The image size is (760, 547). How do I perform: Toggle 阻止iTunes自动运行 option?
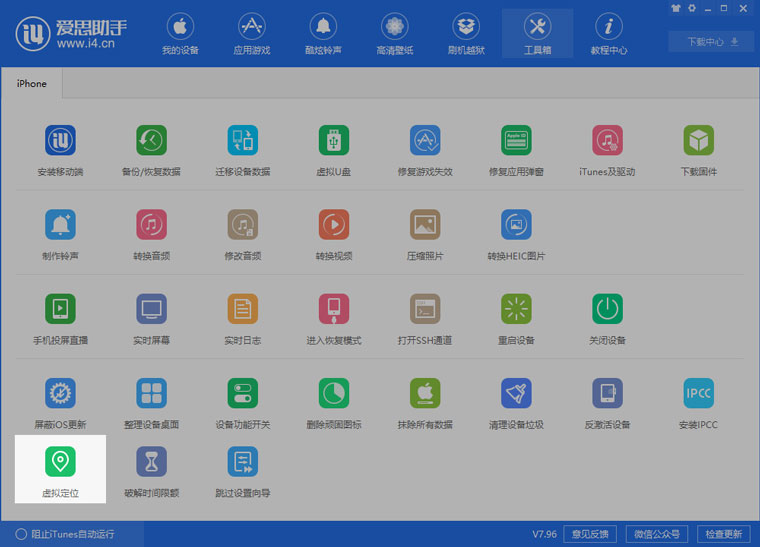point(65,534)
